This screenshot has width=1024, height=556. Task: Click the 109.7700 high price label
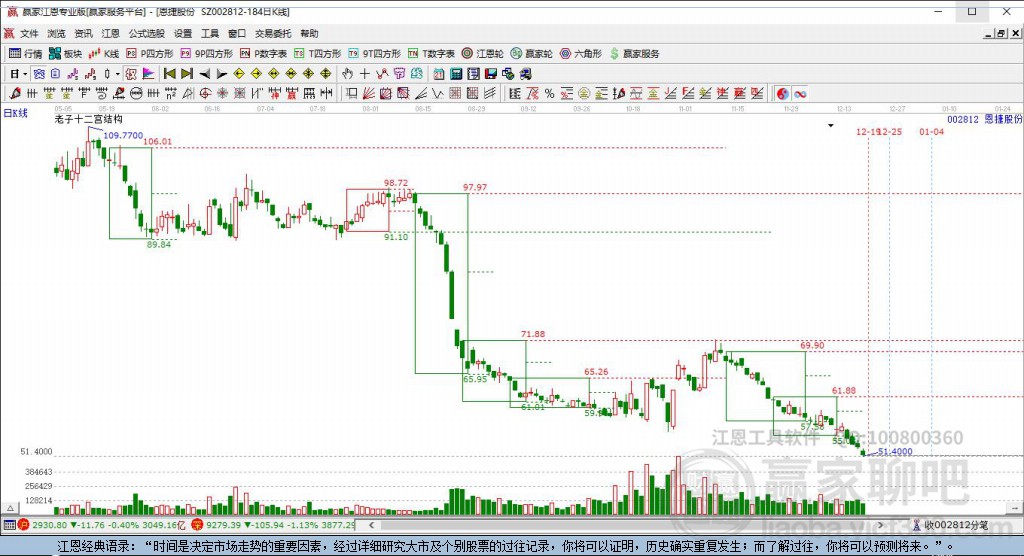point(123,135)
